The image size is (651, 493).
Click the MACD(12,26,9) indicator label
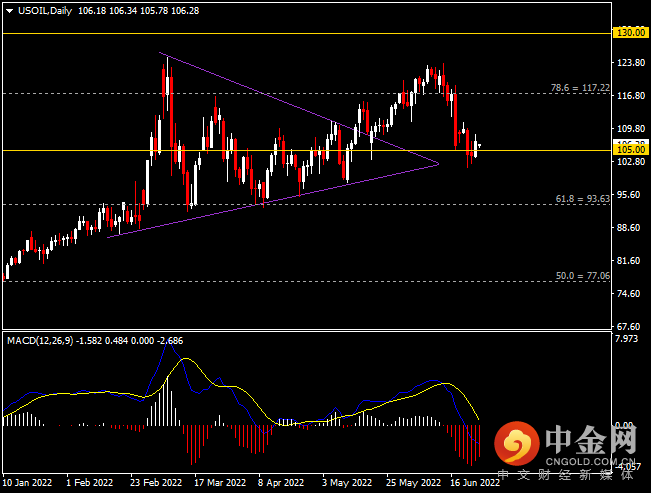40,341
